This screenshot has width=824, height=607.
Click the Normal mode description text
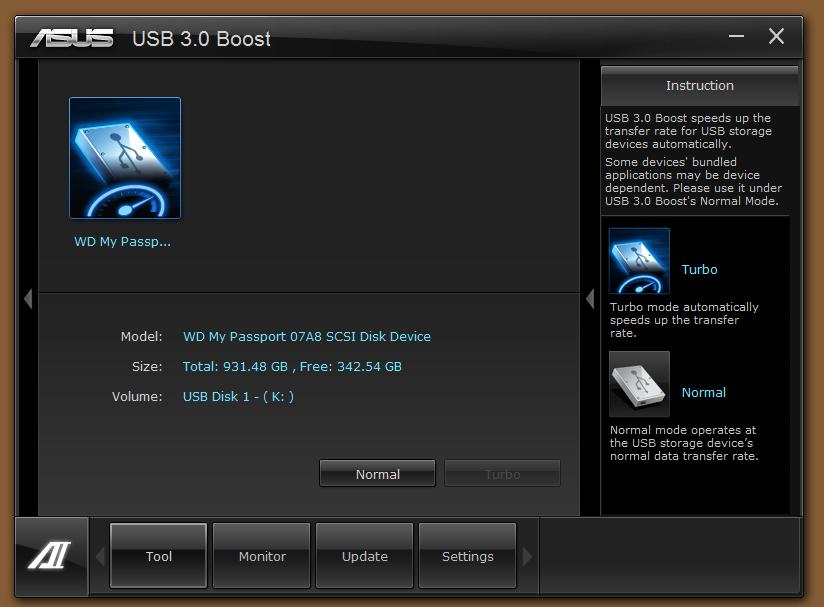(684, 443)
